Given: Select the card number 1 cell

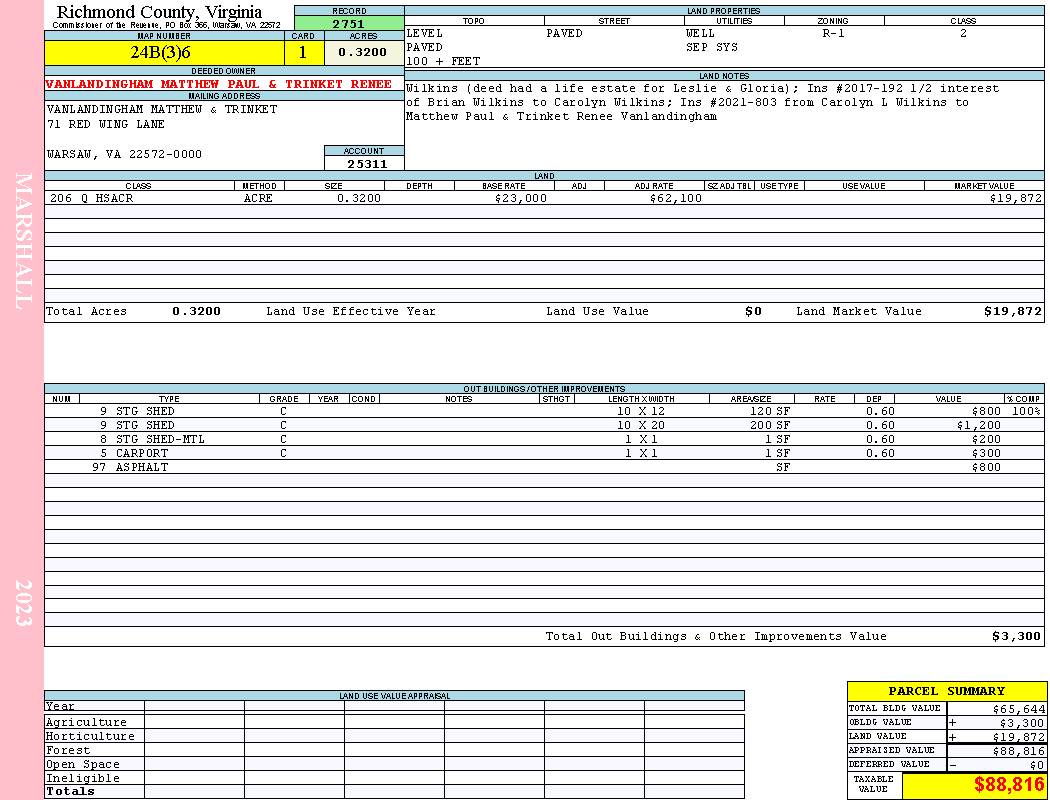Looking at the screenshot, I should point(303,52).
